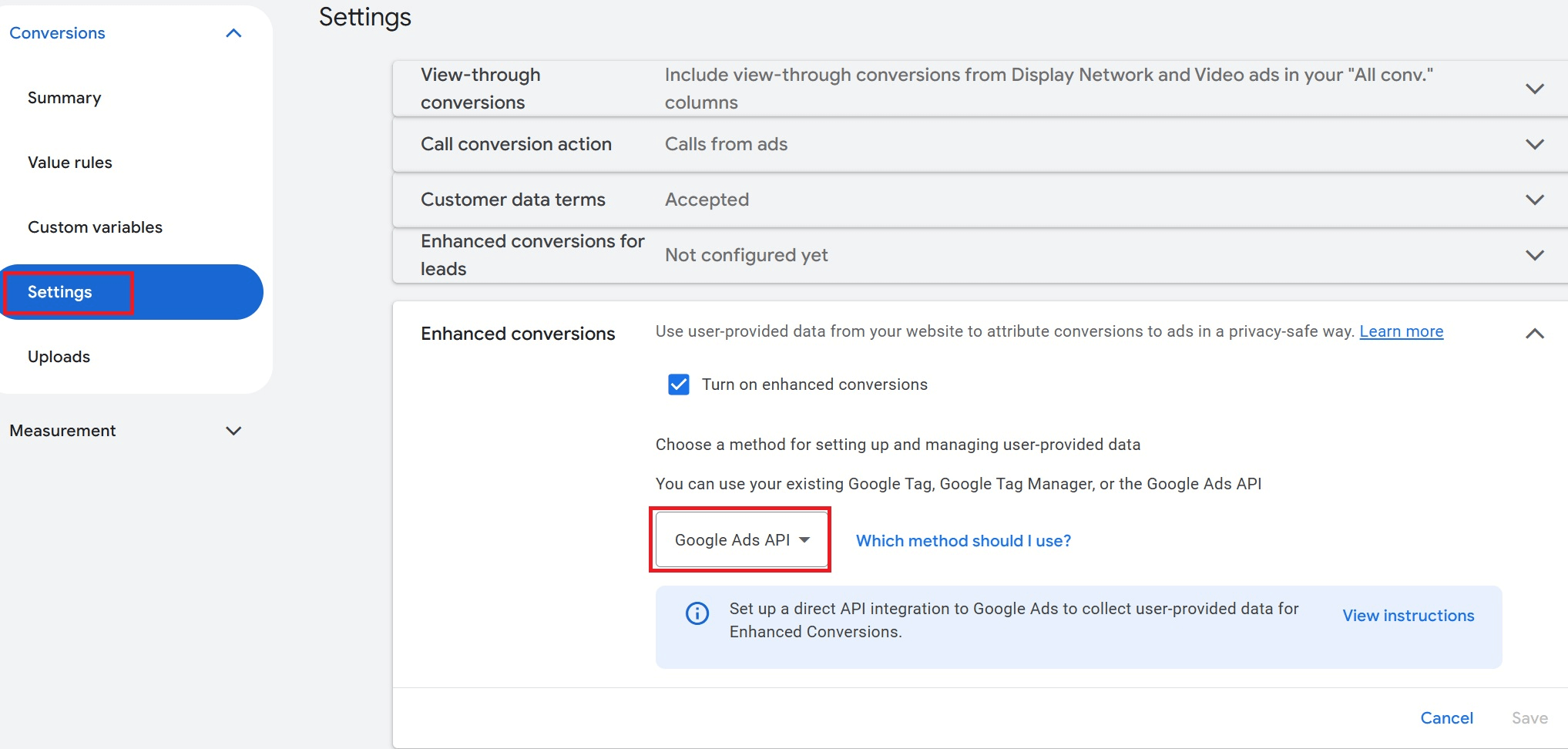Click the Measurement sidebar heading
This screenshot has width=1568, height=749.
point(62,431)
